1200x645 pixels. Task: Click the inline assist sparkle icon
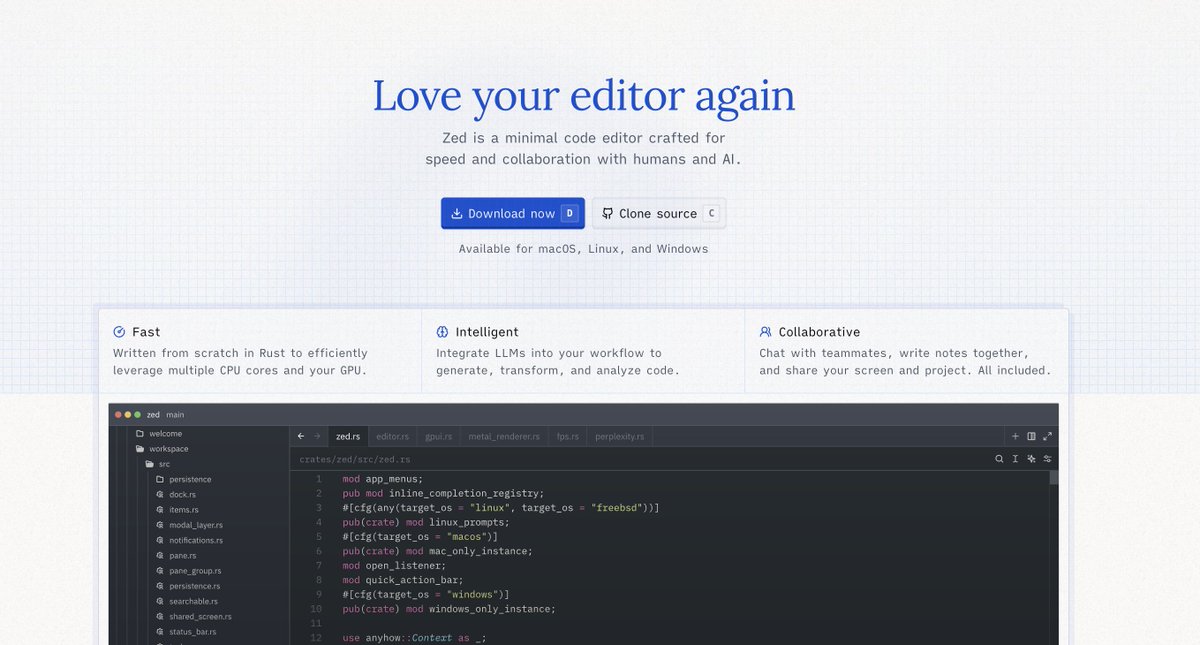pos(1031,459)
